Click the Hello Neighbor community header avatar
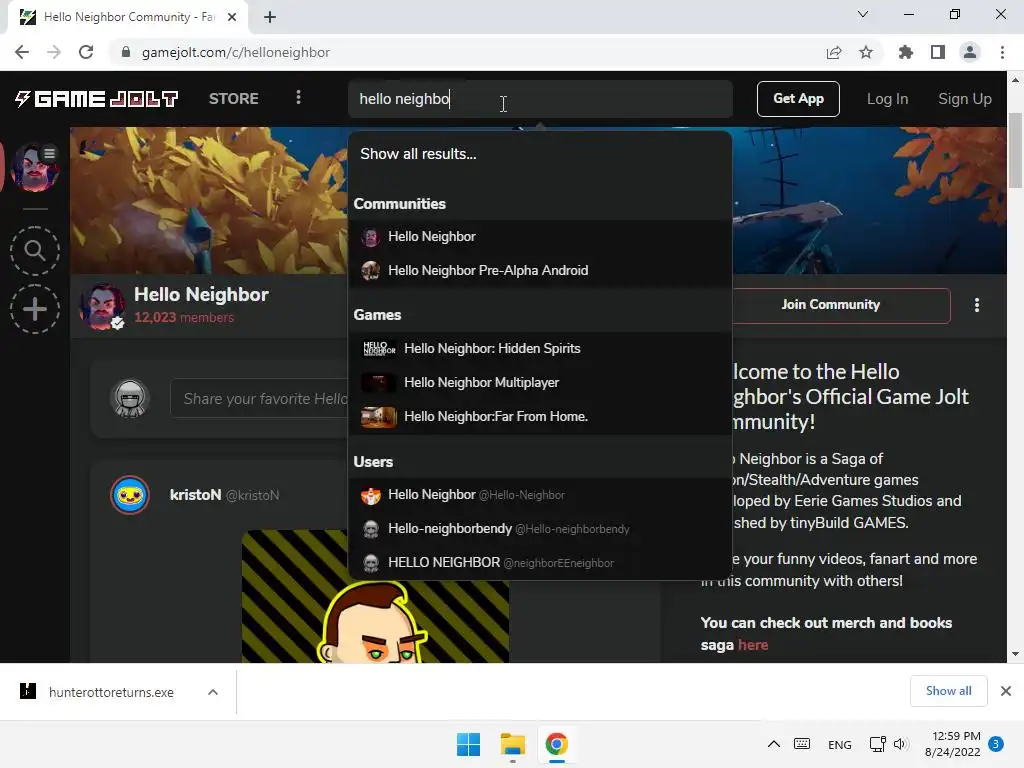1024x768 pixels. [103, 306]
